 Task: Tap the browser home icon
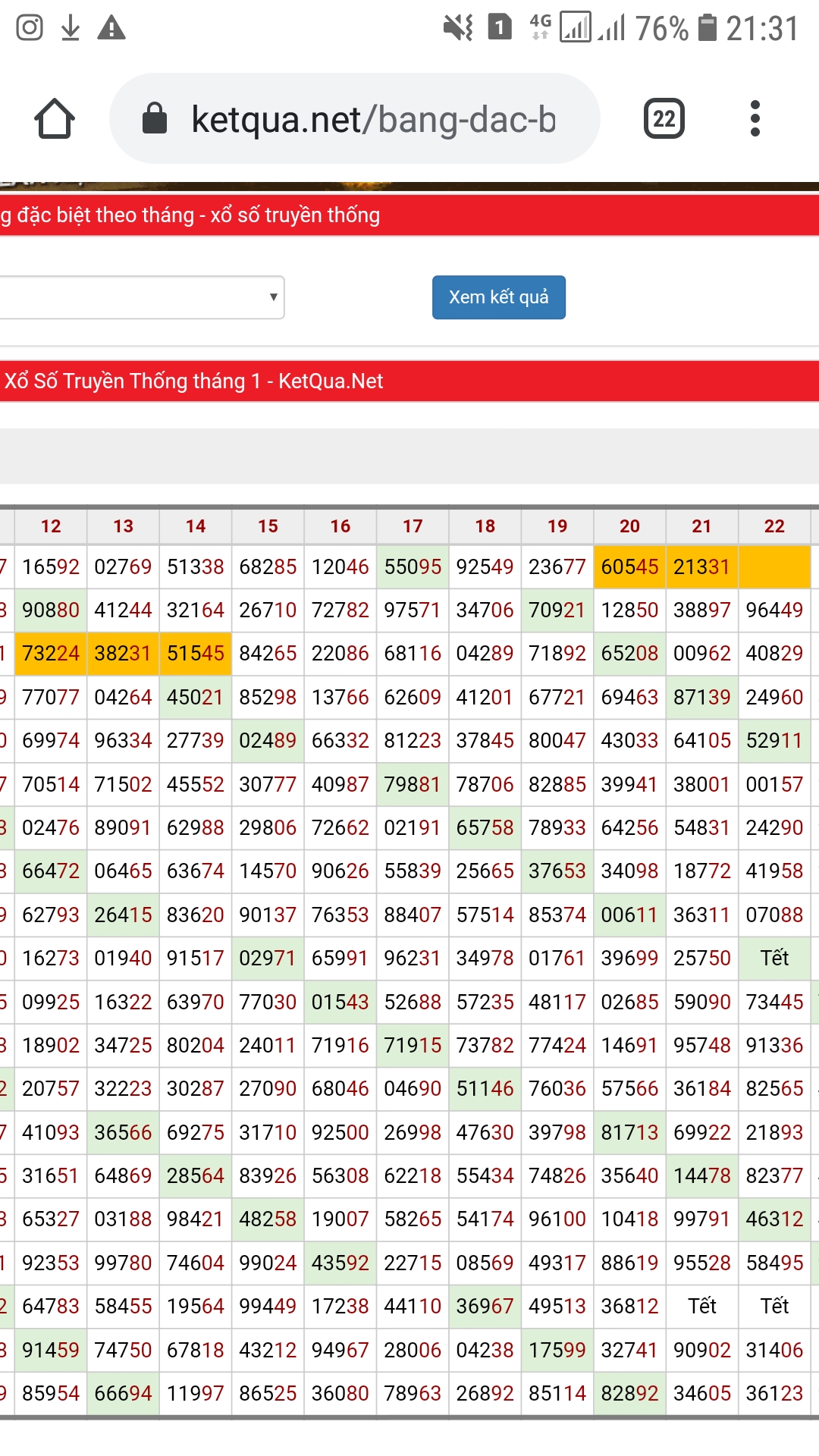55,119
